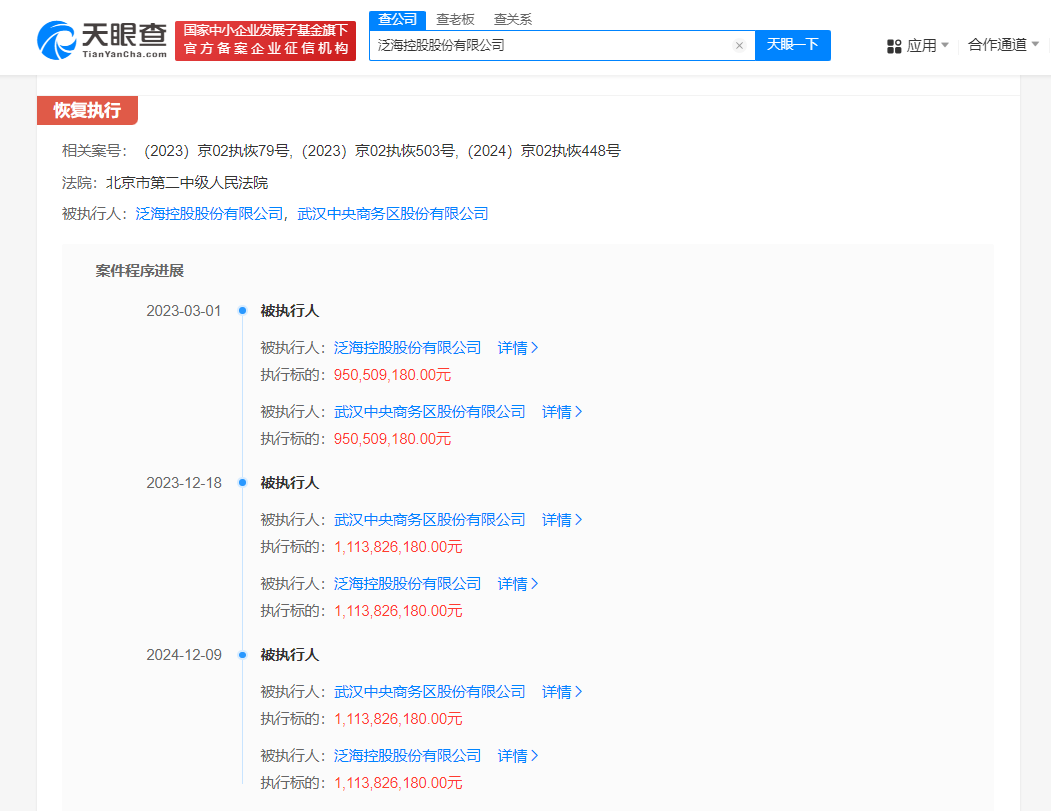Click the 2023-12-18 timeline dot
Screen dimensions: 1051x811
[x=243, y=483]
